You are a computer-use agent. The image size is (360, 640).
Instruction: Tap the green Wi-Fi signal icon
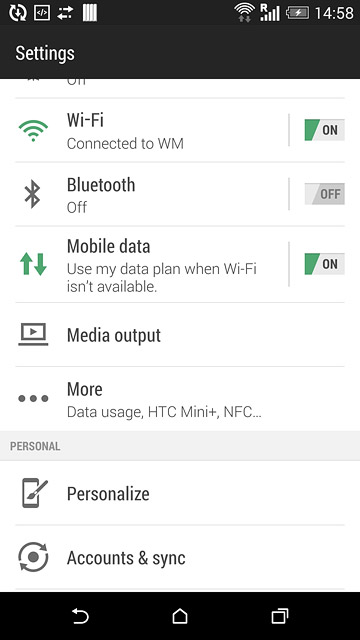tap(33, 130)
